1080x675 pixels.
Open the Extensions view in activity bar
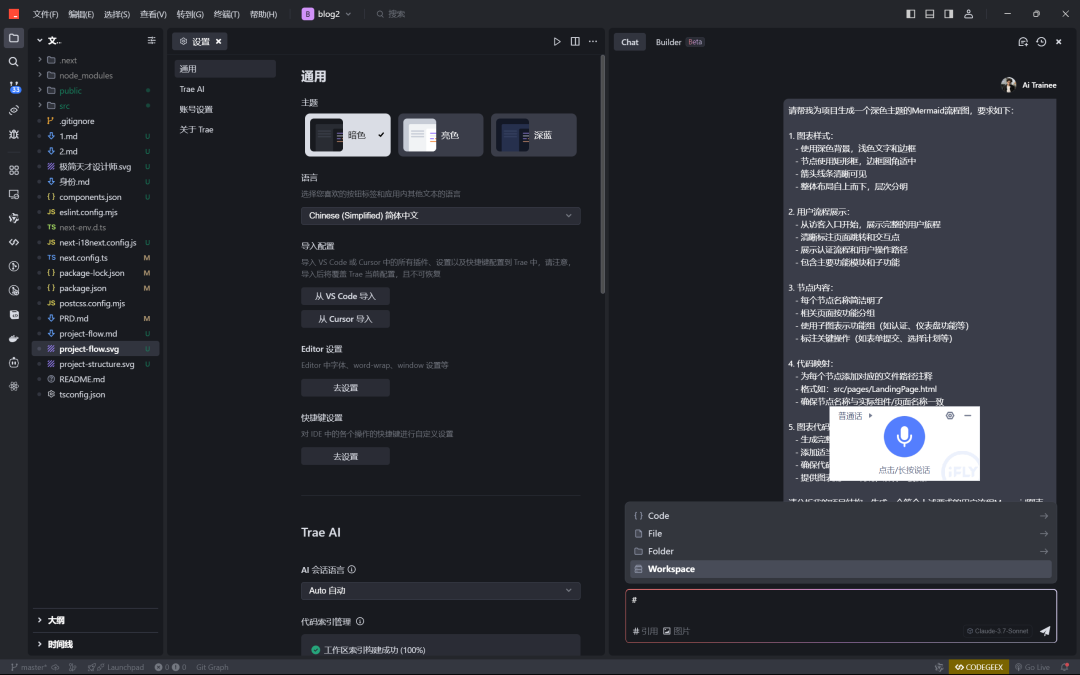tap(14, 170)
